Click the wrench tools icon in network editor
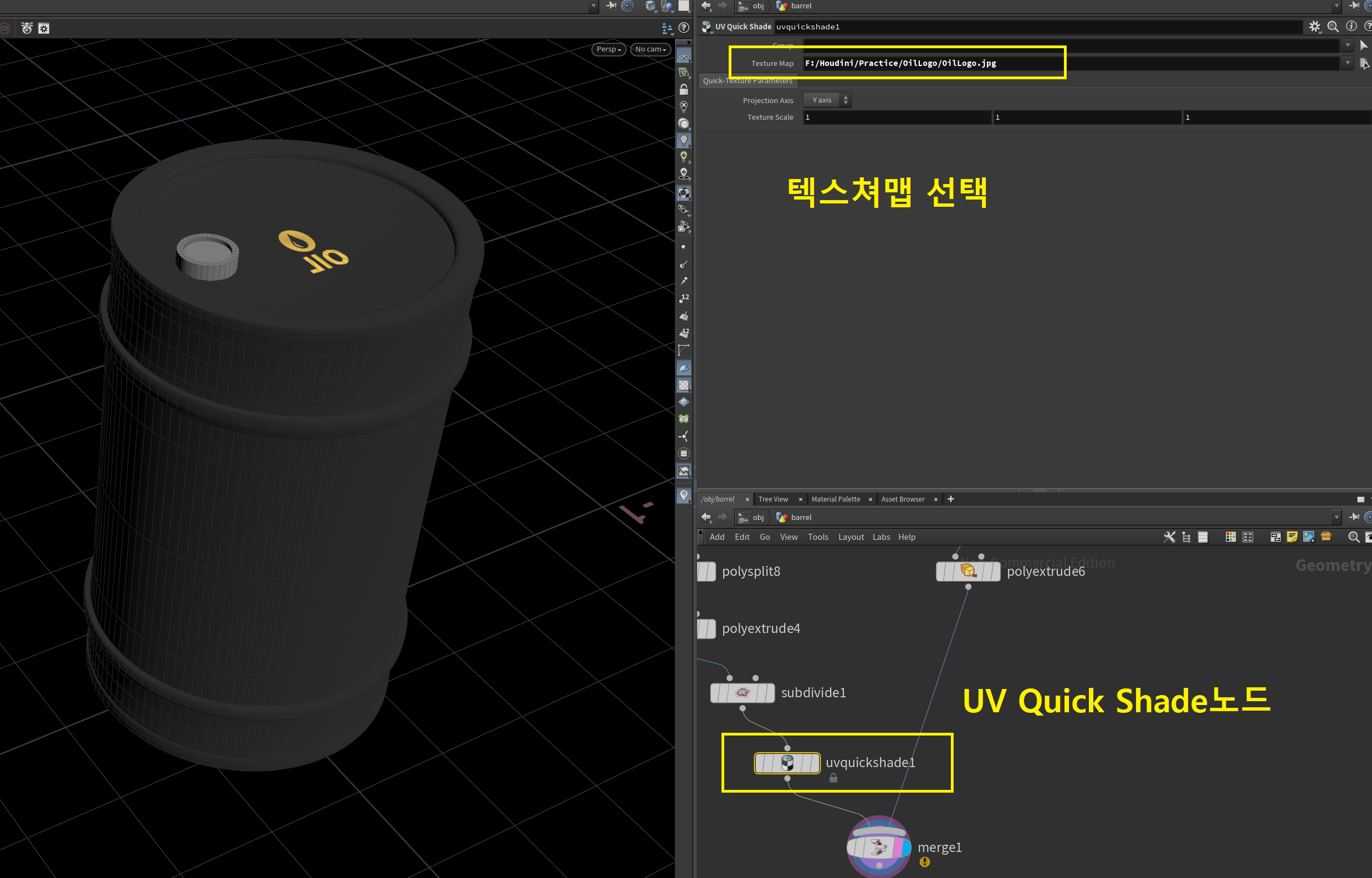 1169,537
